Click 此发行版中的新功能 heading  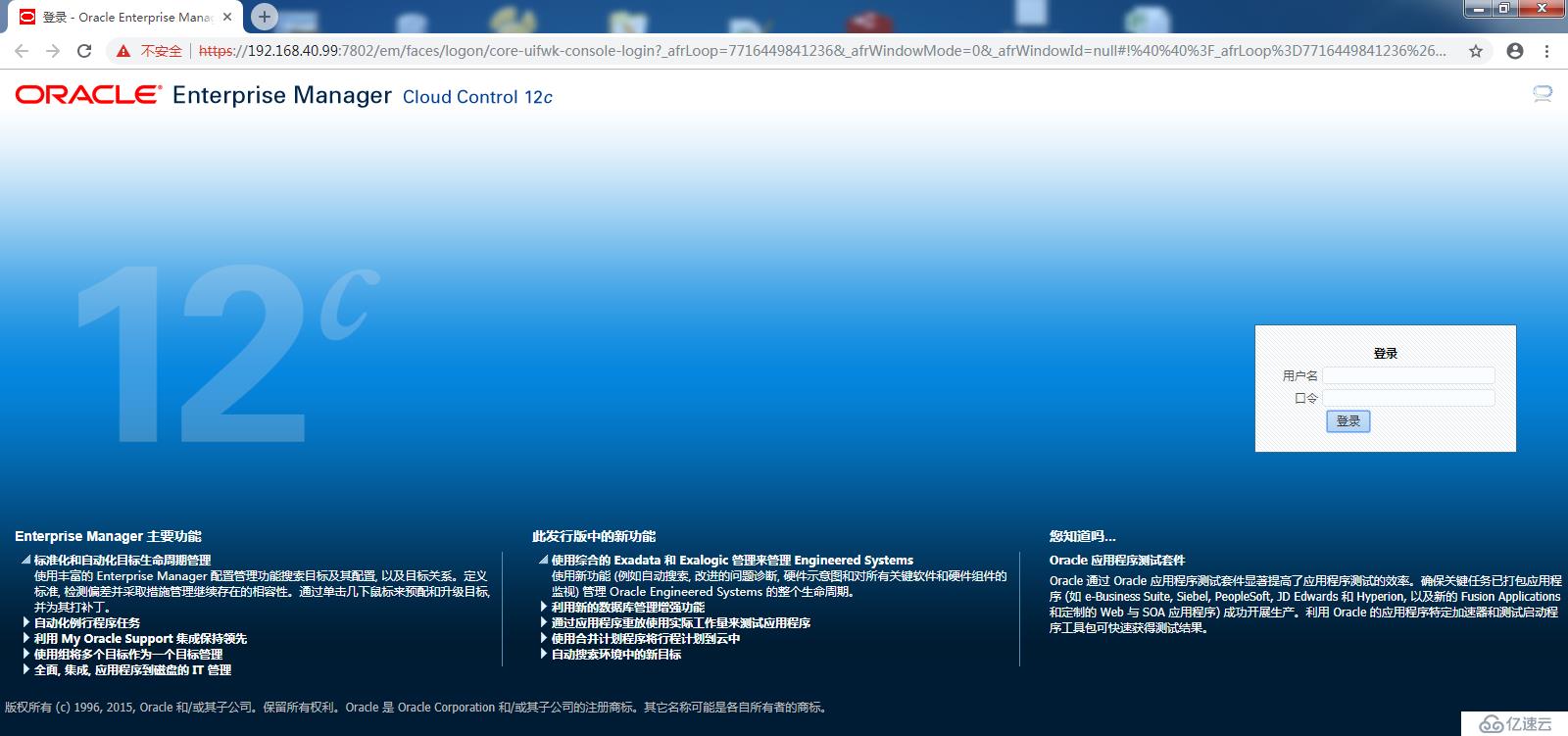coord(594,536)
